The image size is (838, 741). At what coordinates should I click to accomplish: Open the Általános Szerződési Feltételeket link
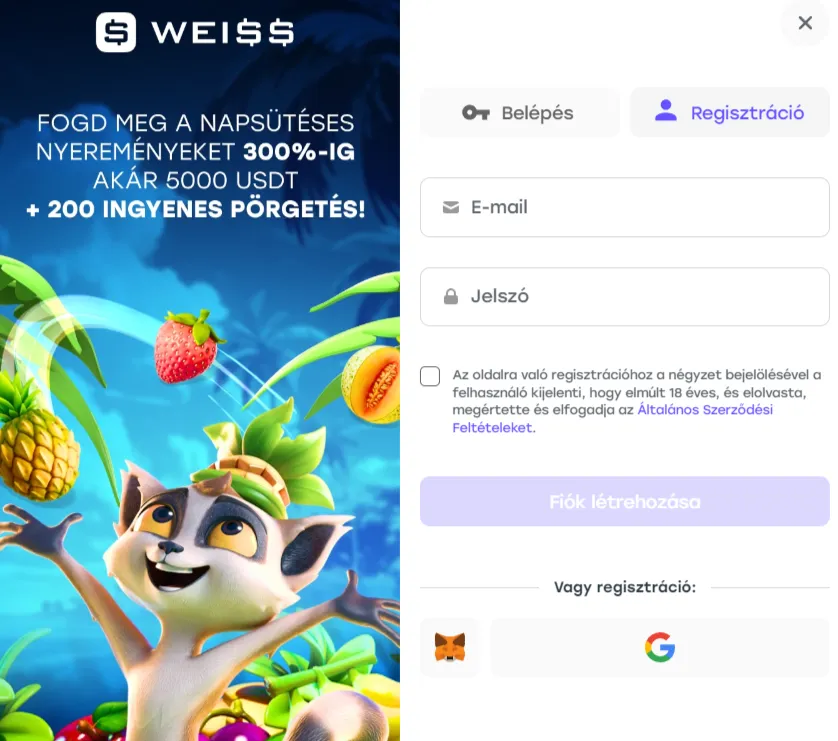pyautogui.click(x=612, y=419)
